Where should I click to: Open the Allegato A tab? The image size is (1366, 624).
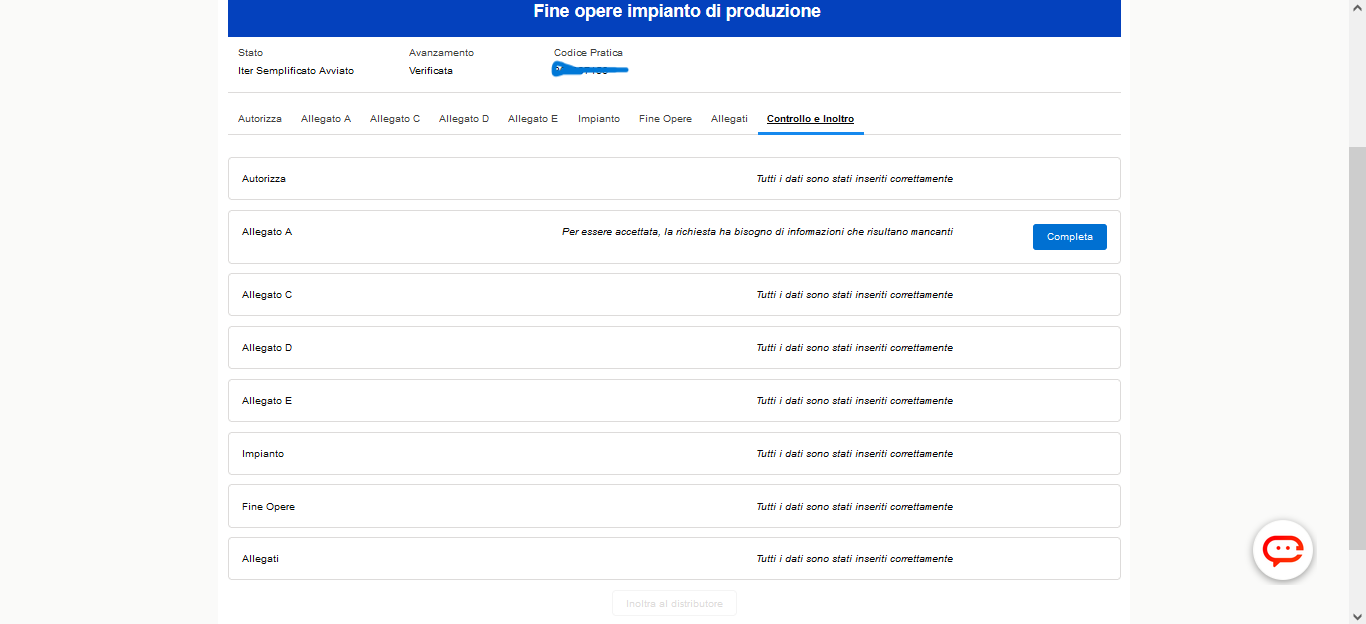[x=326, y=119]
